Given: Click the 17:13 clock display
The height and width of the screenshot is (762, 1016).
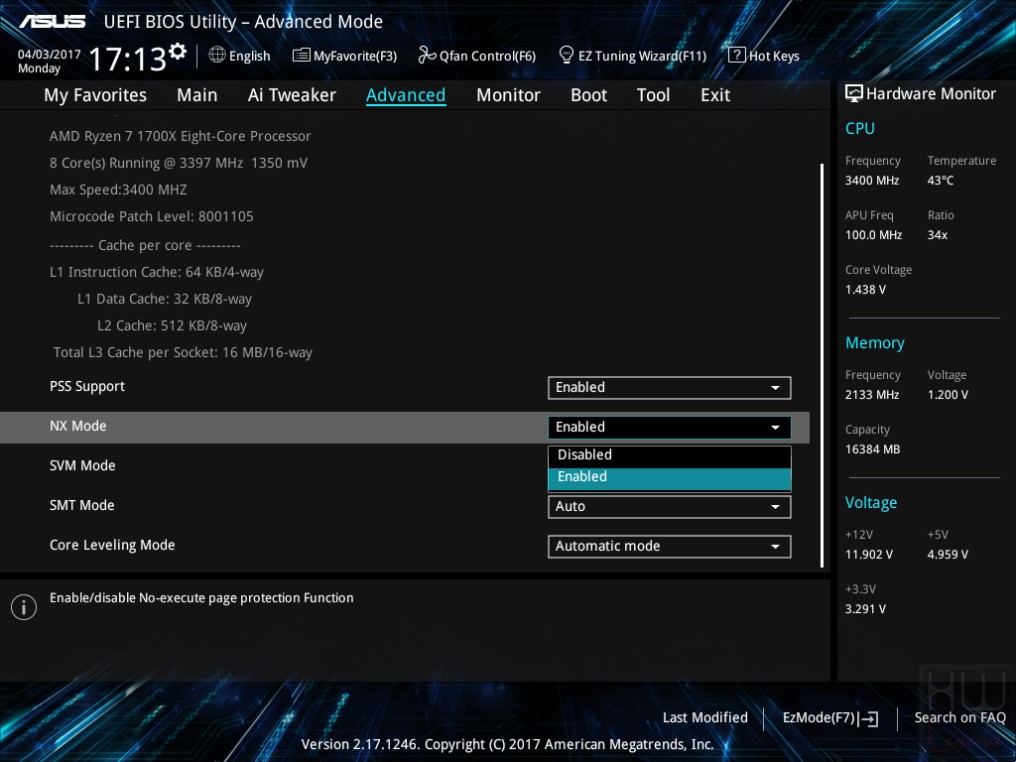Looking at the screenshot, I should coord(128,59).
